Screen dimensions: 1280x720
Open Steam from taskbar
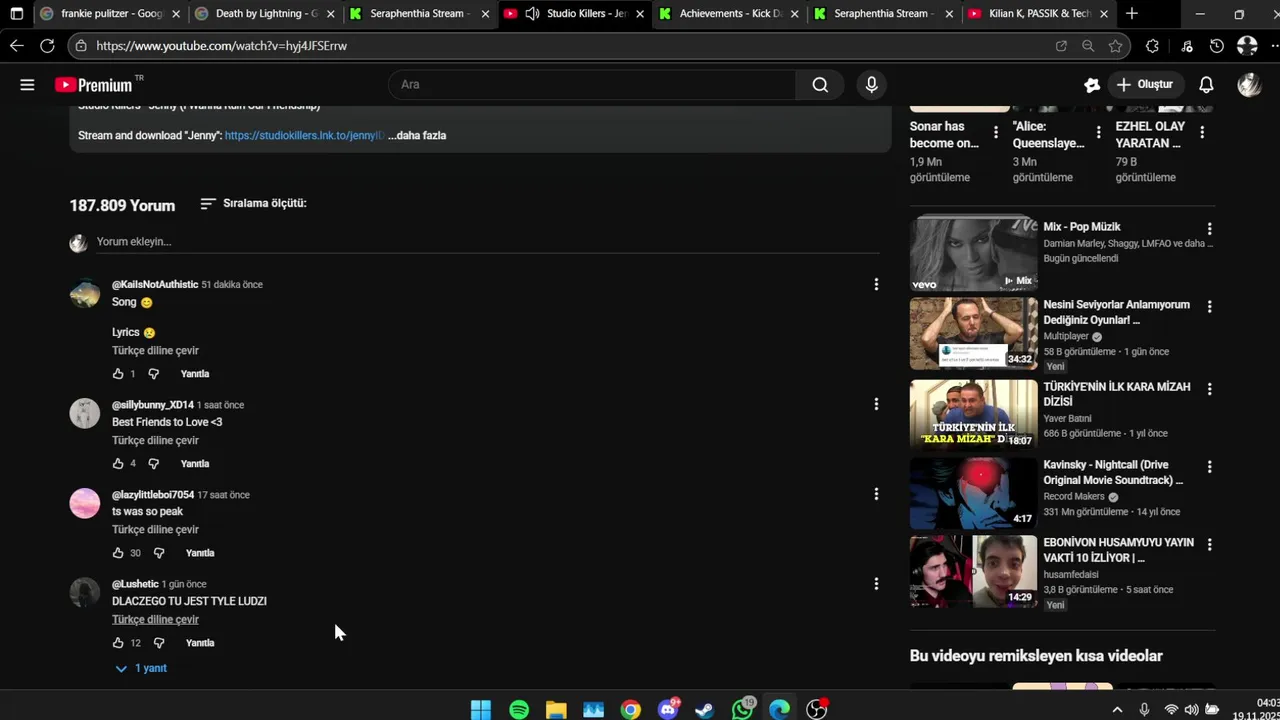coord(705,710)
